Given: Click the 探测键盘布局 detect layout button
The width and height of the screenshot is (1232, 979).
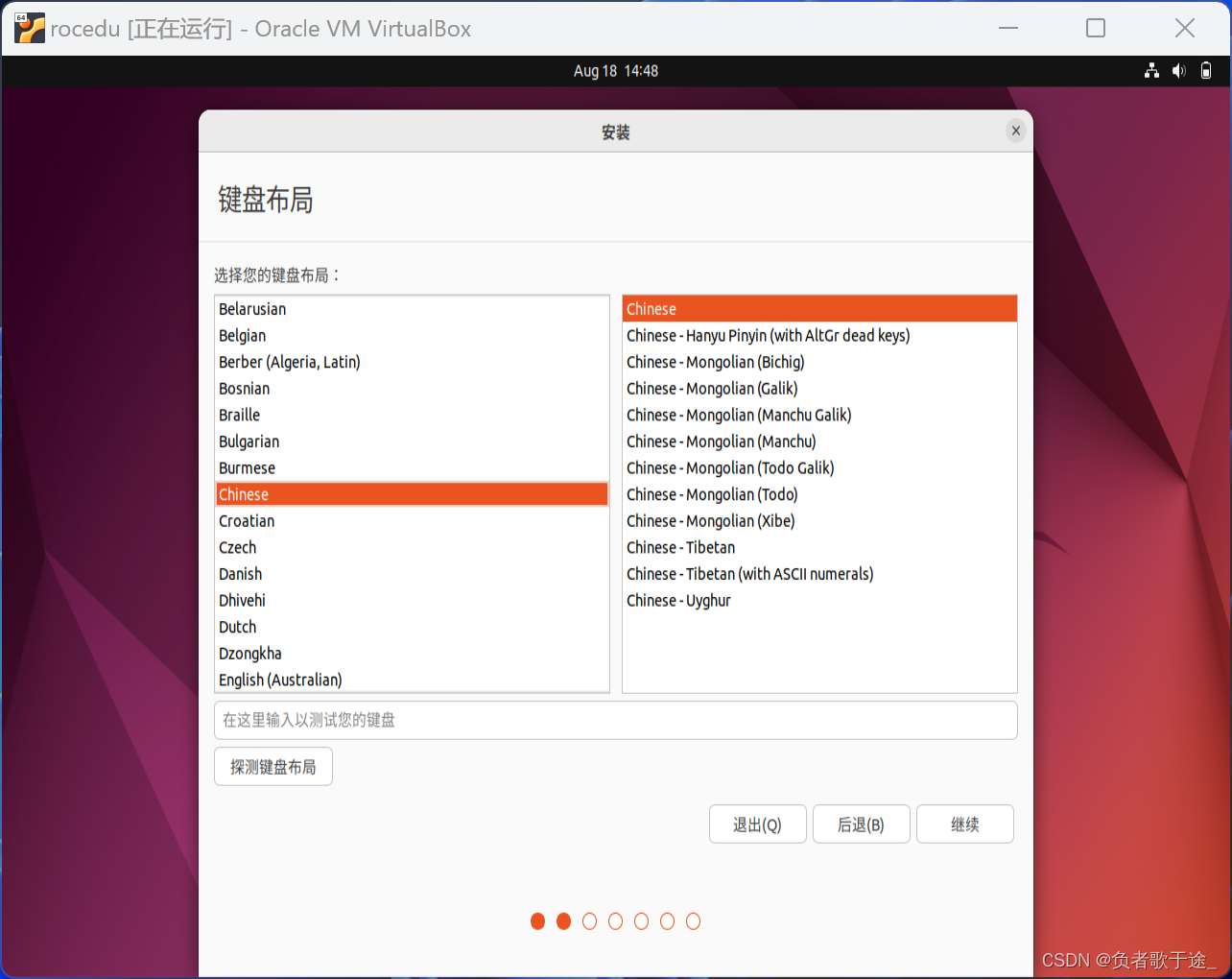Looking at the screenshot, I should point(273,766).
